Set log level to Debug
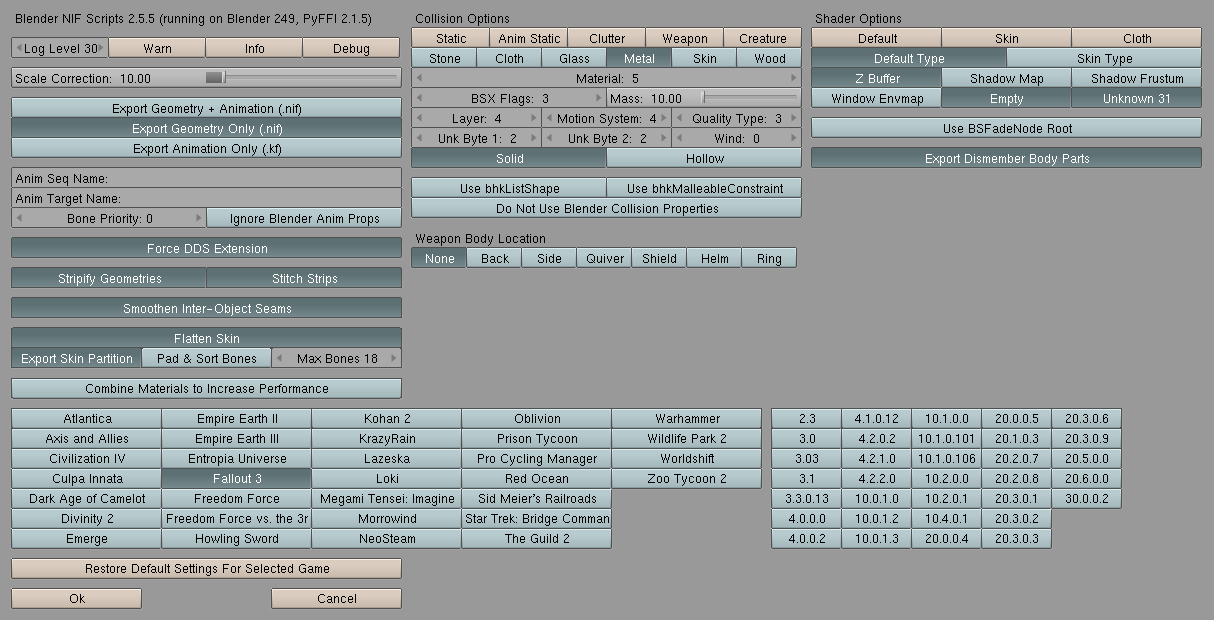The height and width of the screenshot is (620, 1214). pos(351,48)
